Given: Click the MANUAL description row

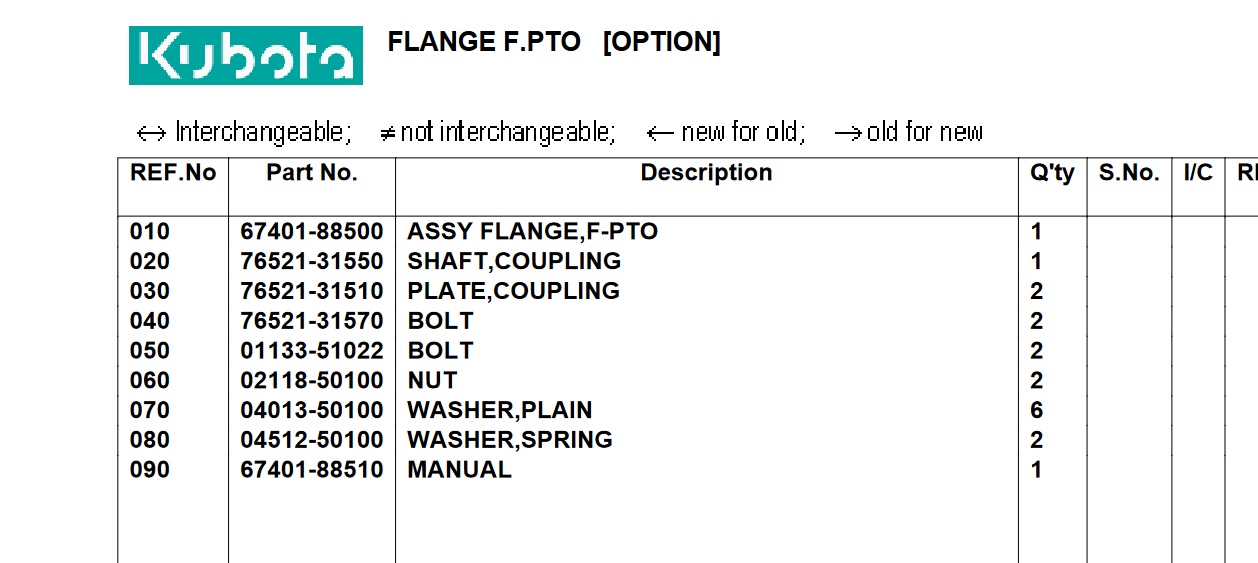Looking at the screenshot, I should (459, 470).
